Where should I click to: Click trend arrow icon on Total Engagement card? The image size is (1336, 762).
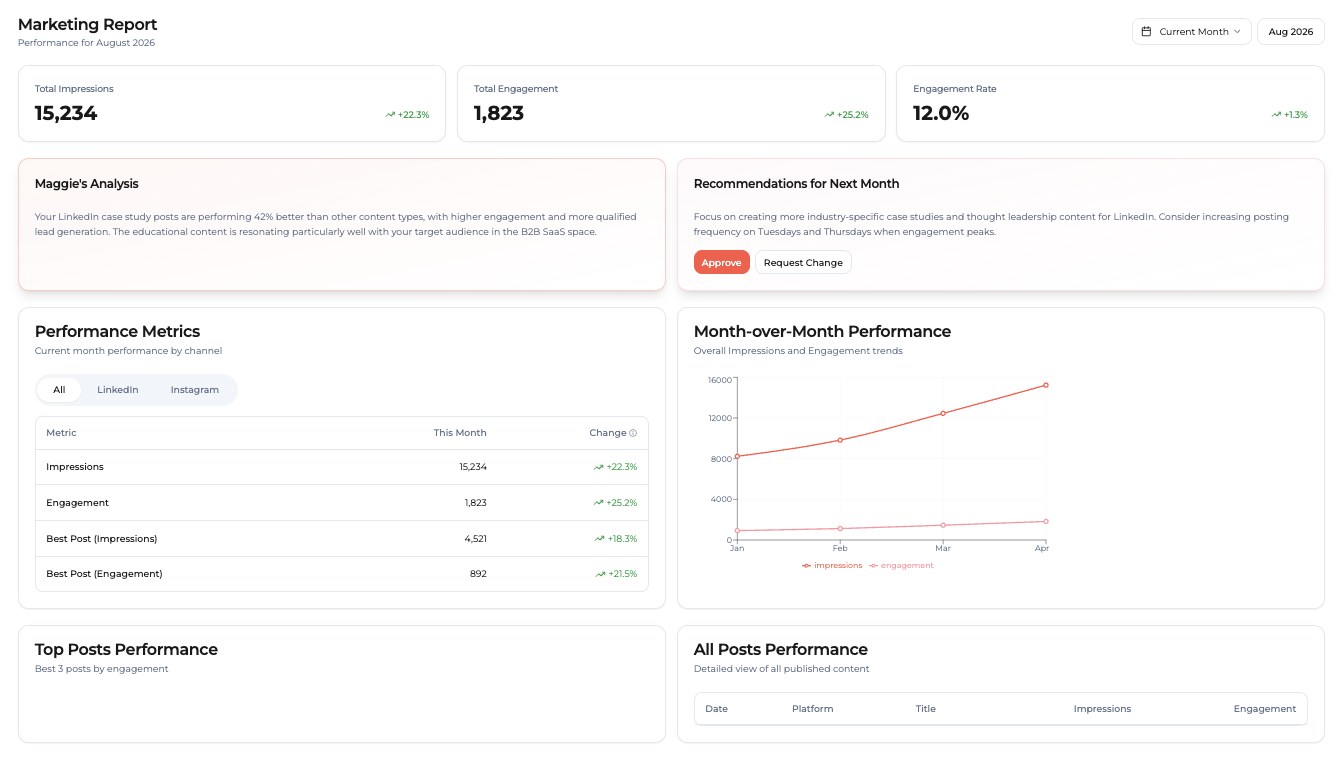coord(829,115)
